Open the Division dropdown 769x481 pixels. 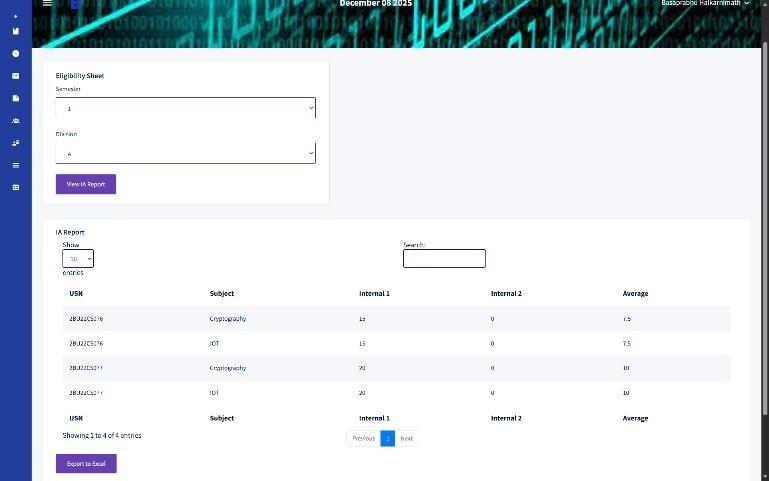pyautogui.click(x=185, y=153)
